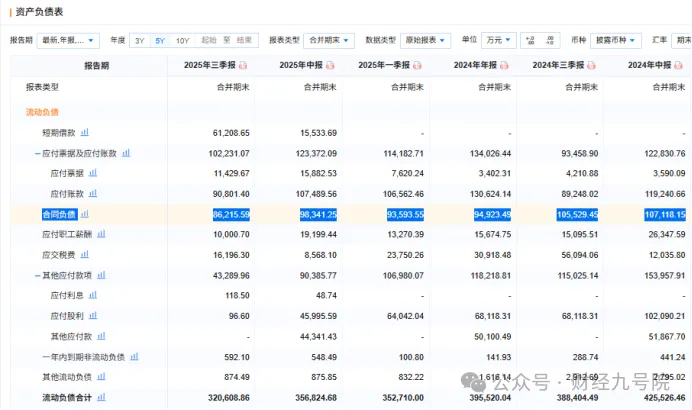Click the 134,026.44 cell in 2024年年报
Image resolution: width=692 pixels, height=410 pixels.
(x=490, y=154)
